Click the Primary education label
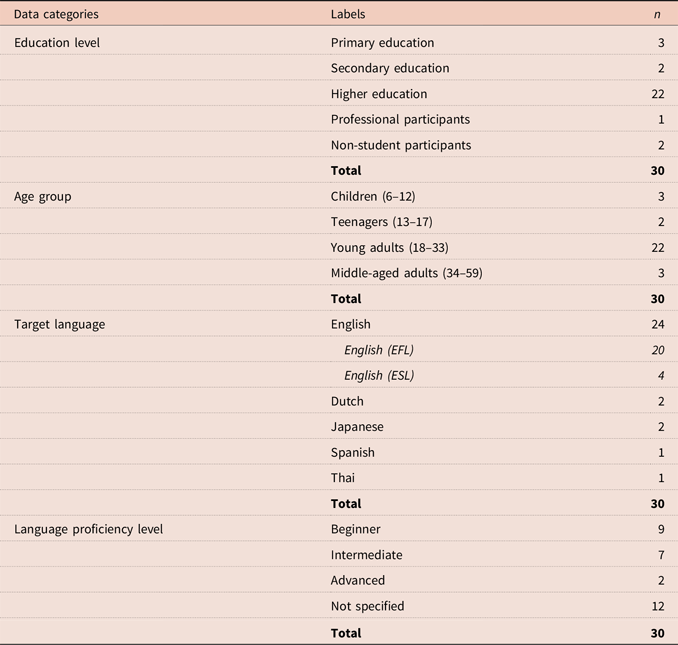Image resolution: width=678 pixels, height=645 pixels. click(x=382, y=43)
